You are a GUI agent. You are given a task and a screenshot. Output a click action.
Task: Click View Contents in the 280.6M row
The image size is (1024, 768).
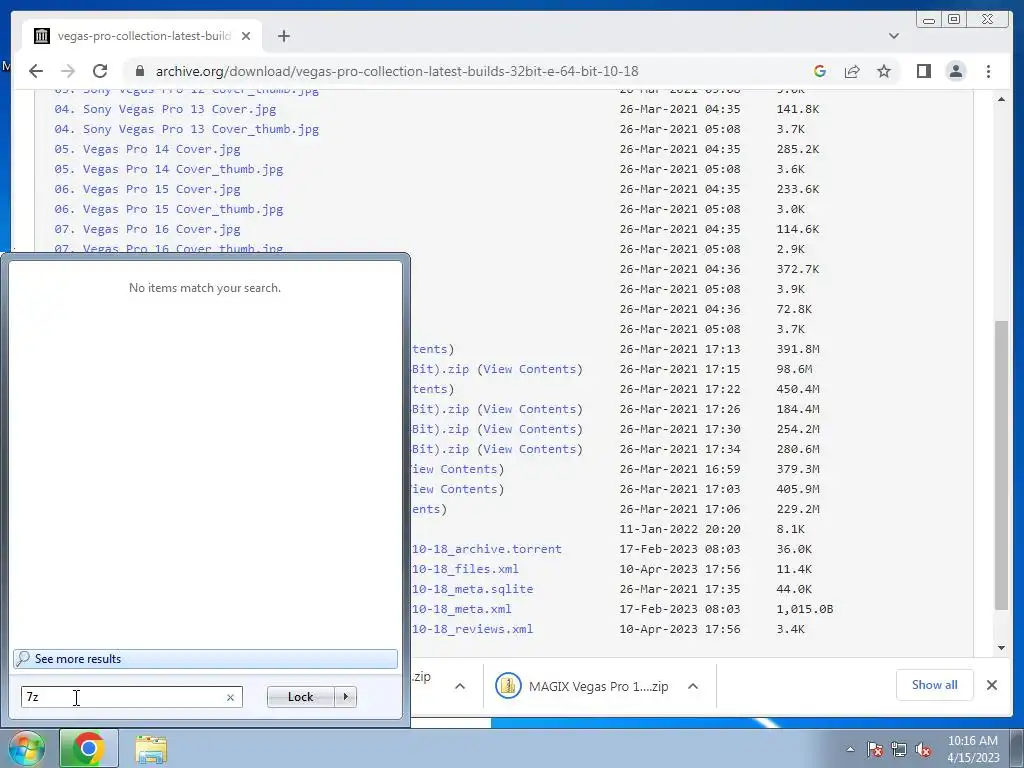pyautogui.click(x=530, y=449)
